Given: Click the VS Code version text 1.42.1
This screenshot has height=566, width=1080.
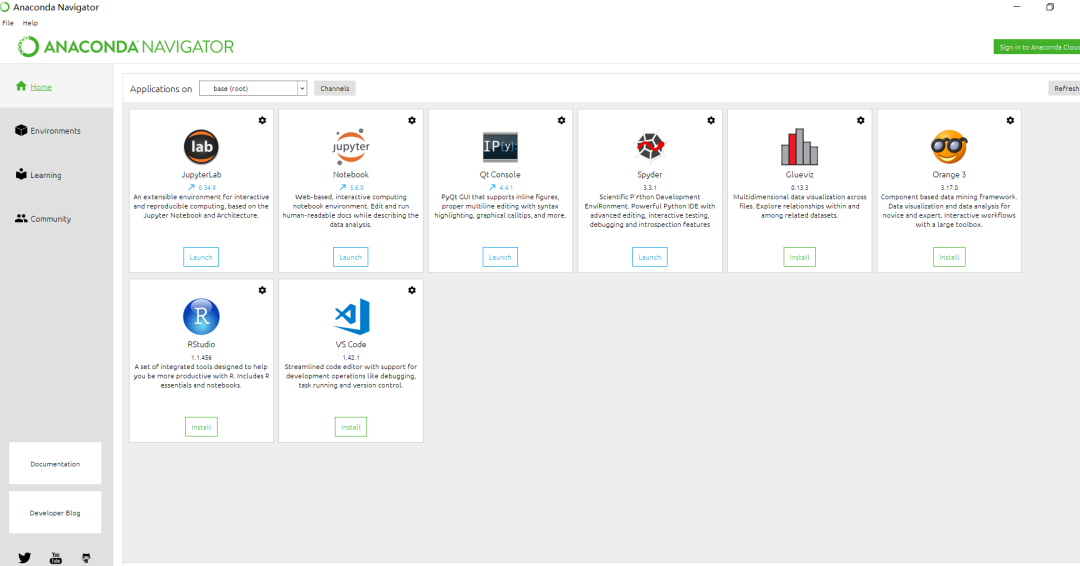Looking at the screenshot, I should coord(351,357).
